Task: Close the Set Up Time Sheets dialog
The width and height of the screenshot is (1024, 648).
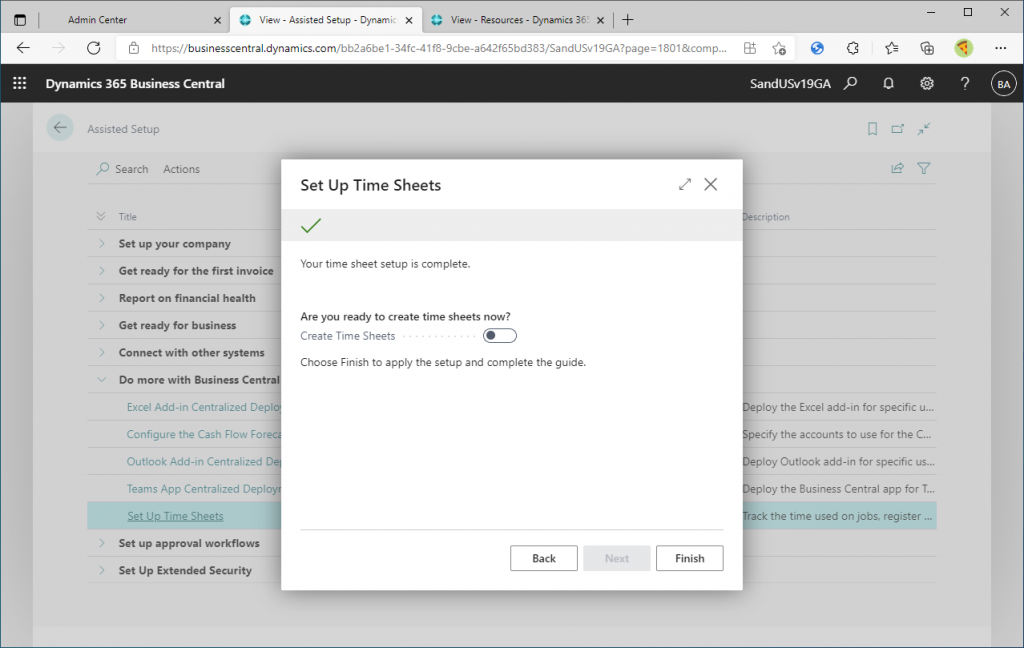Action: pos(711,185)
